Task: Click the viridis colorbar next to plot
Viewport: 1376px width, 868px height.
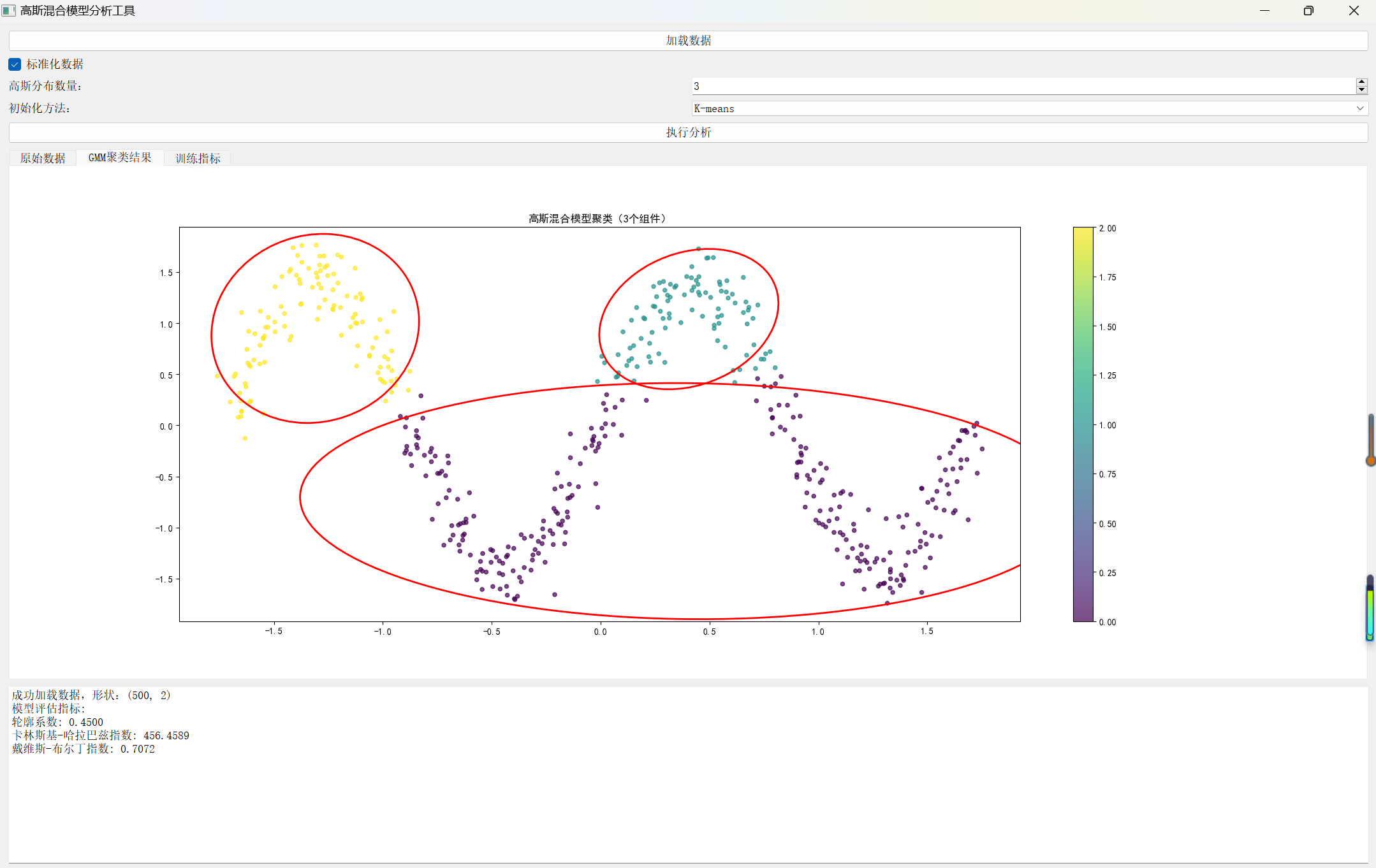Action: coord(1083,424)
